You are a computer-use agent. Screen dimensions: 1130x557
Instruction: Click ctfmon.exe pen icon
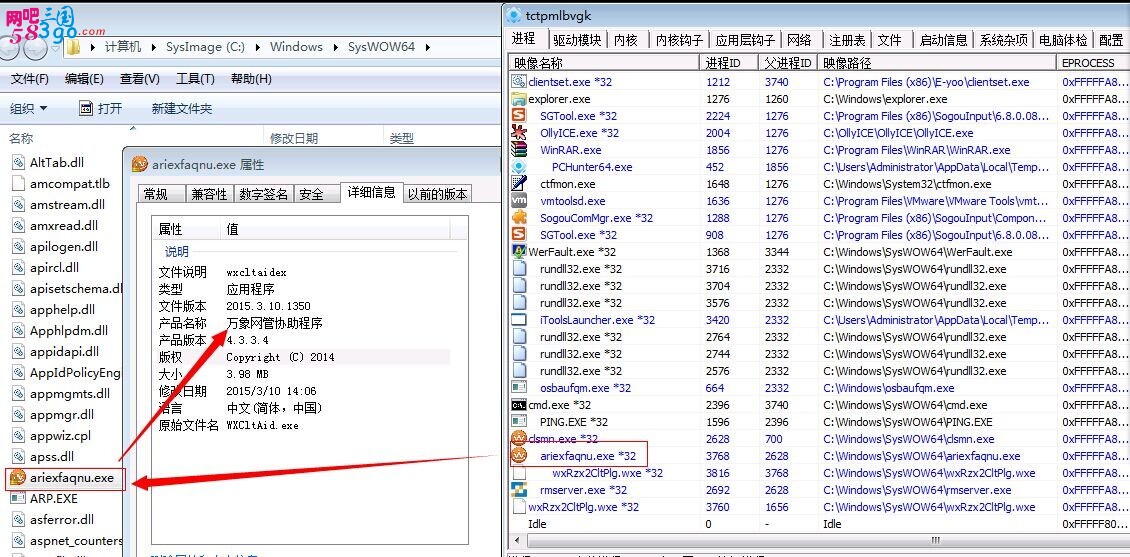click(x=519, y=184)
